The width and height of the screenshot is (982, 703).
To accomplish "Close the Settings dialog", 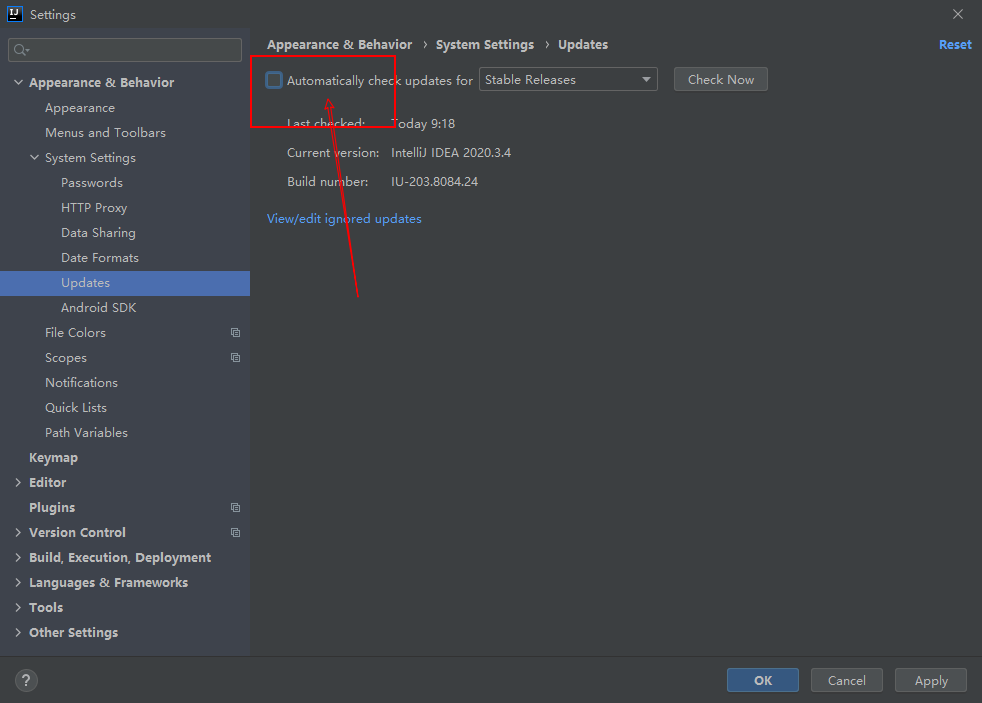I will click(958, 14).
